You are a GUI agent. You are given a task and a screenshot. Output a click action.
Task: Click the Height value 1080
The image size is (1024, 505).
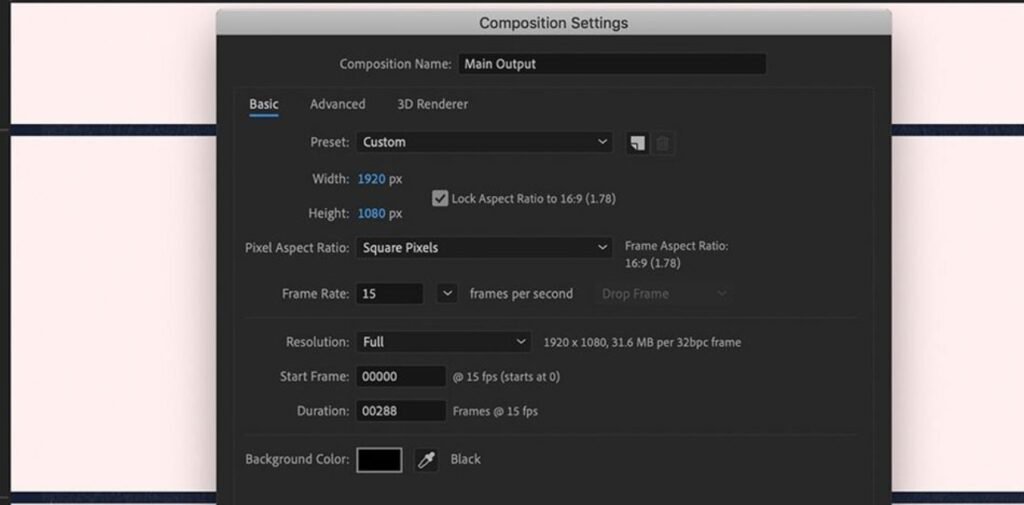click(371, 214)
